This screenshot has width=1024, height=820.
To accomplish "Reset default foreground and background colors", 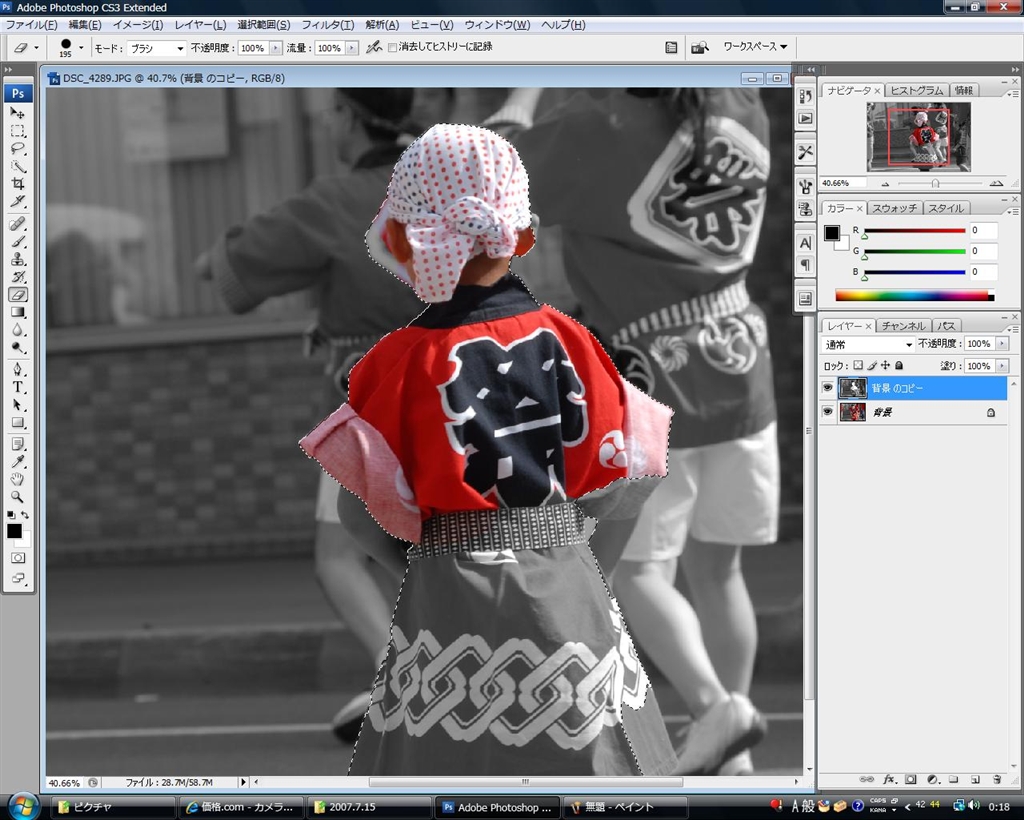I will click(10, 515).
